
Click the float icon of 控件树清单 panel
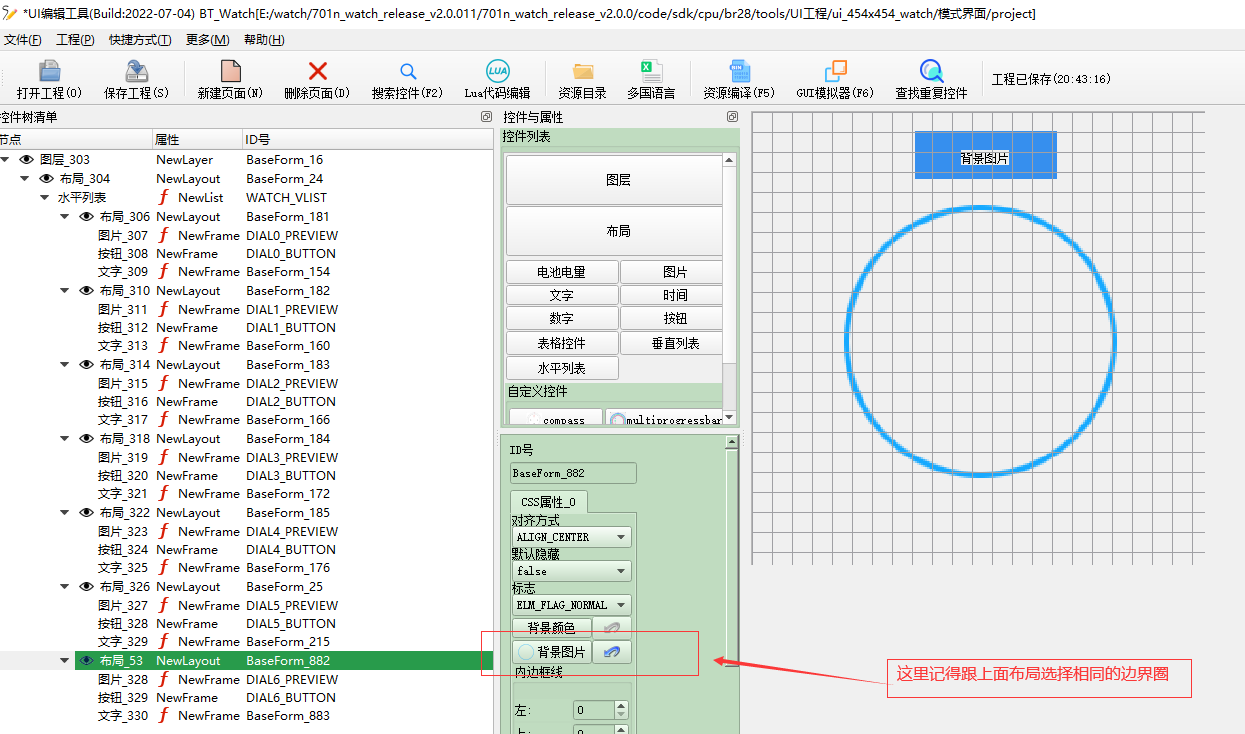pyautogui.click(x=486, y=117)
